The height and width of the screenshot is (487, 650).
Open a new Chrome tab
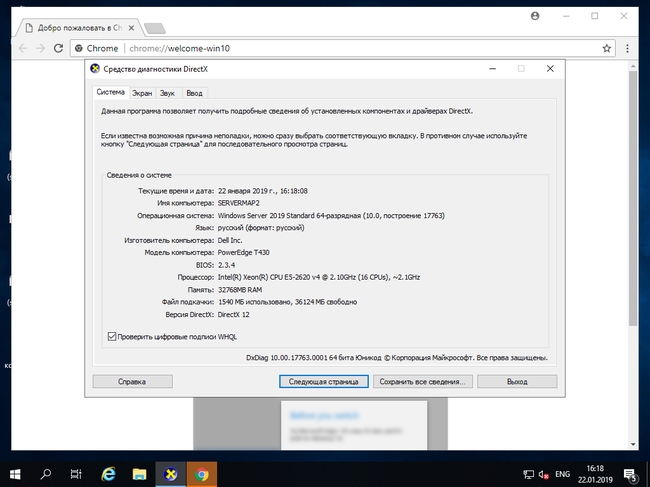click(155, 28)
